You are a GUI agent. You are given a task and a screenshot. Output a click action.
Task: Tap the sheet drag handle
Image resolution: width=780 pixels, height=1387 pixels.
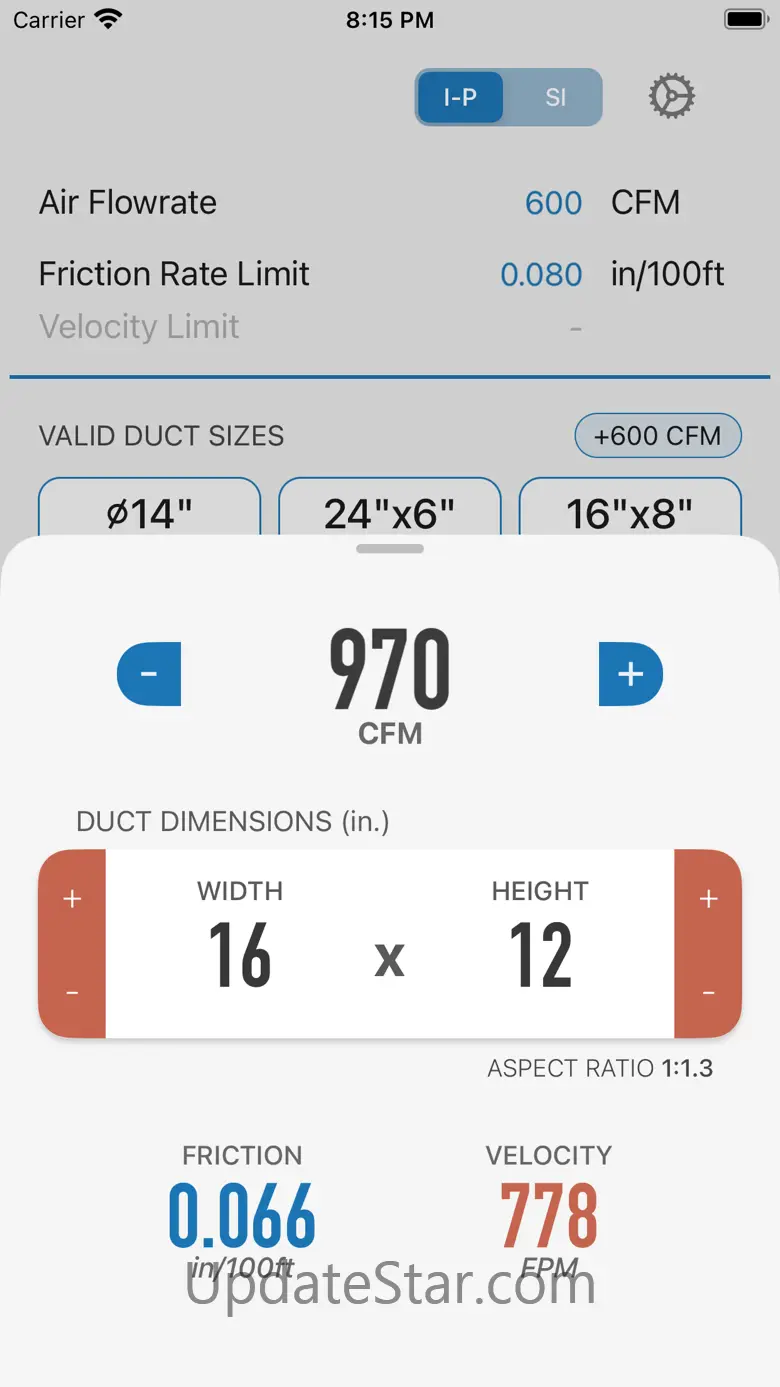click(x=390, y=549)
